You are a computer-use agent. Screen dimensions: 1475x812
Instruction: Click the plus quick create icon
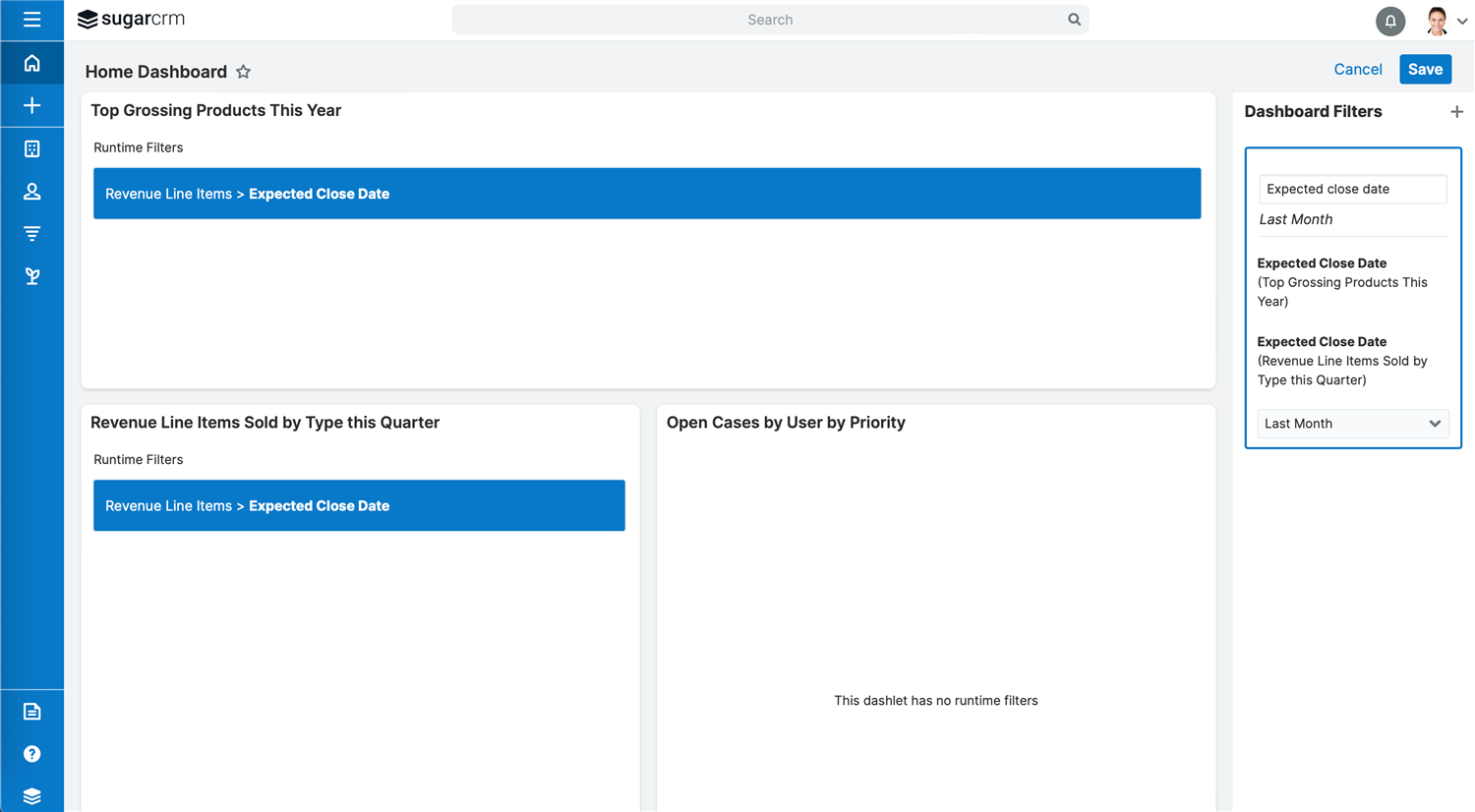(31, 106)
